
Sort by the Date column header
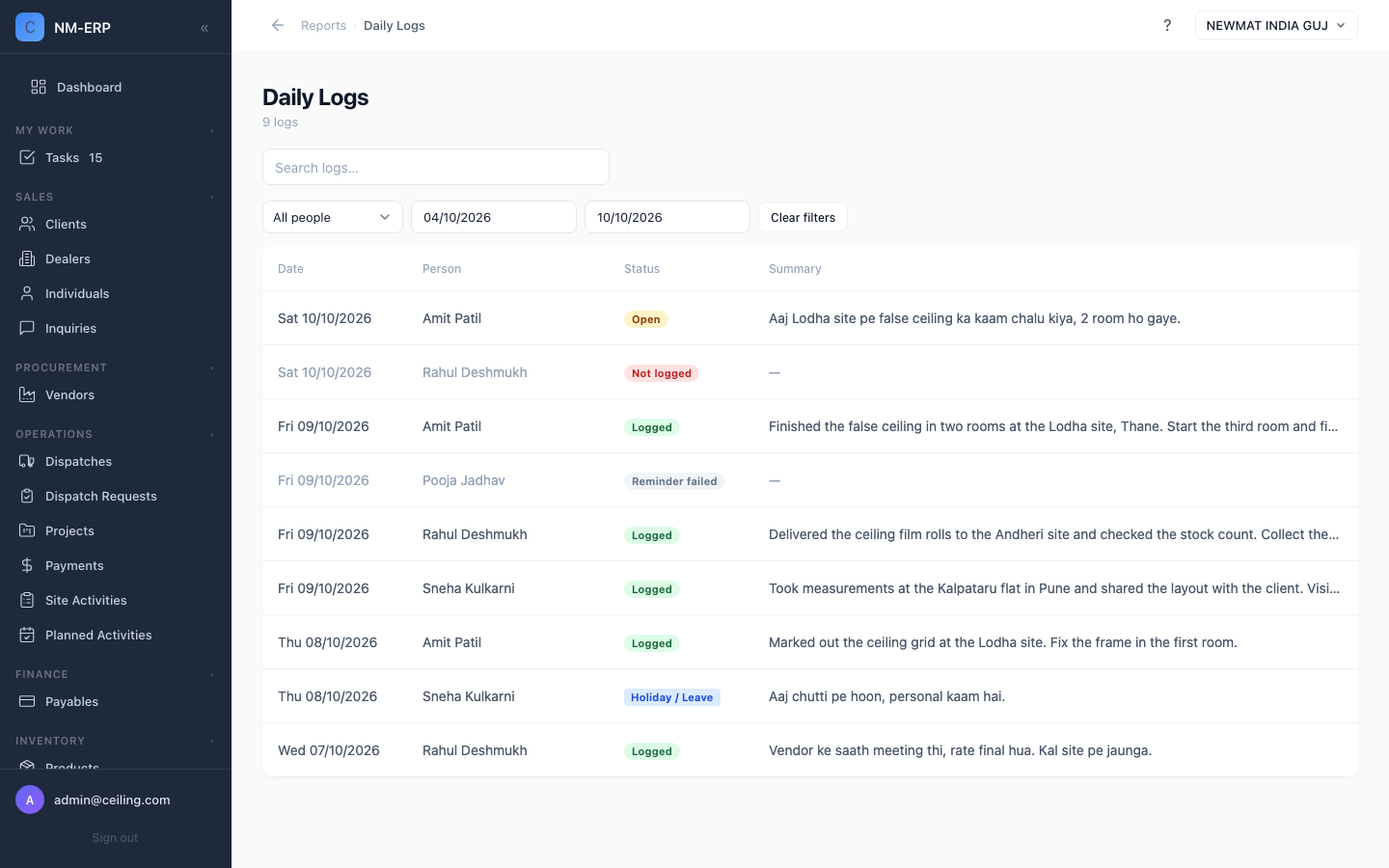(x=290, y=269)
